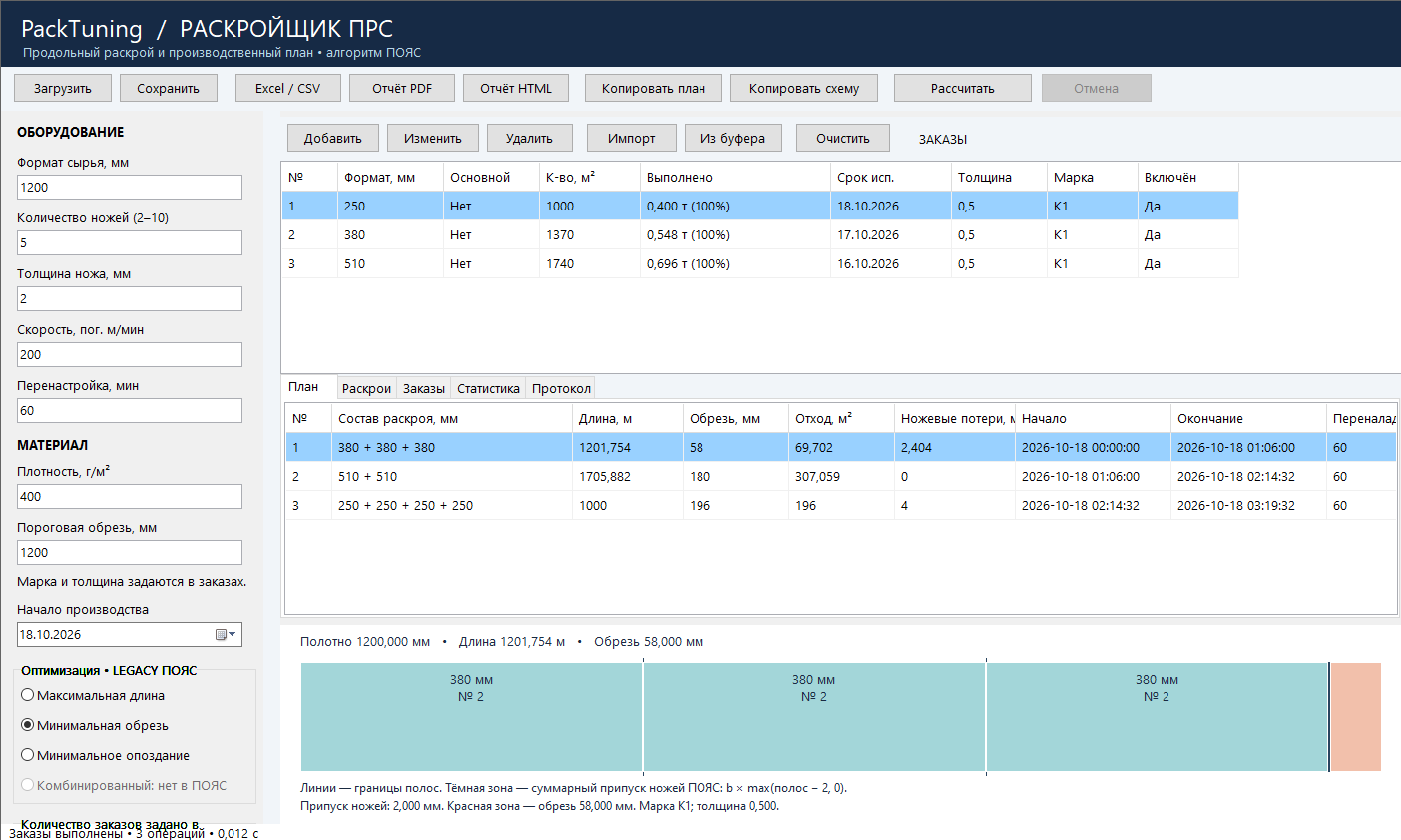This screenshot has height=840, width=1401.
Task: Save via the Сохранить button
Action: (168, 88)
